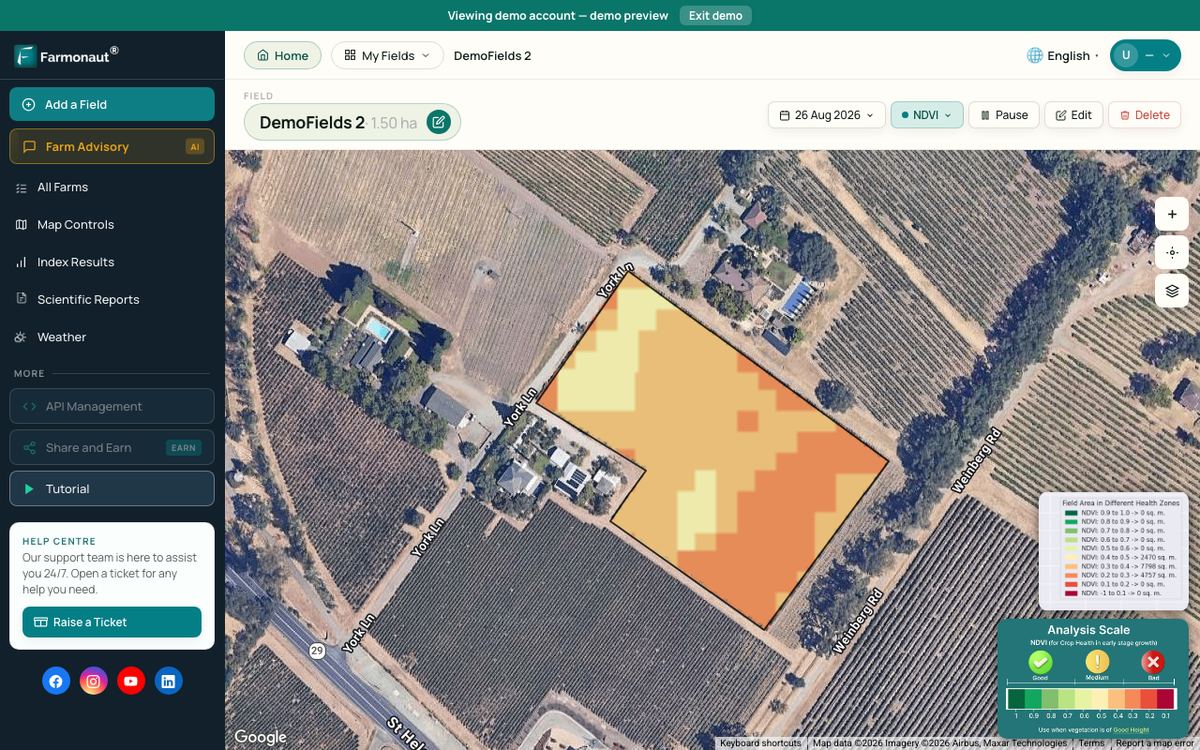The height and width of the screenshot is (750, 1200).
Task: Open All Farms in sidebar
Action: click(112, 187)
